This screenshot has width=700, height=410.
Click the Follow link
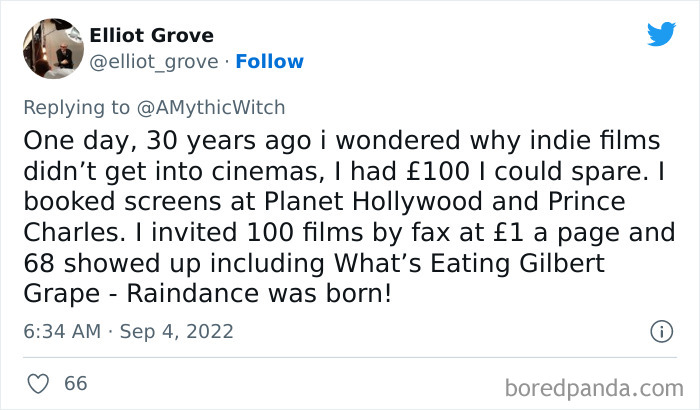[x=269, y=61]
